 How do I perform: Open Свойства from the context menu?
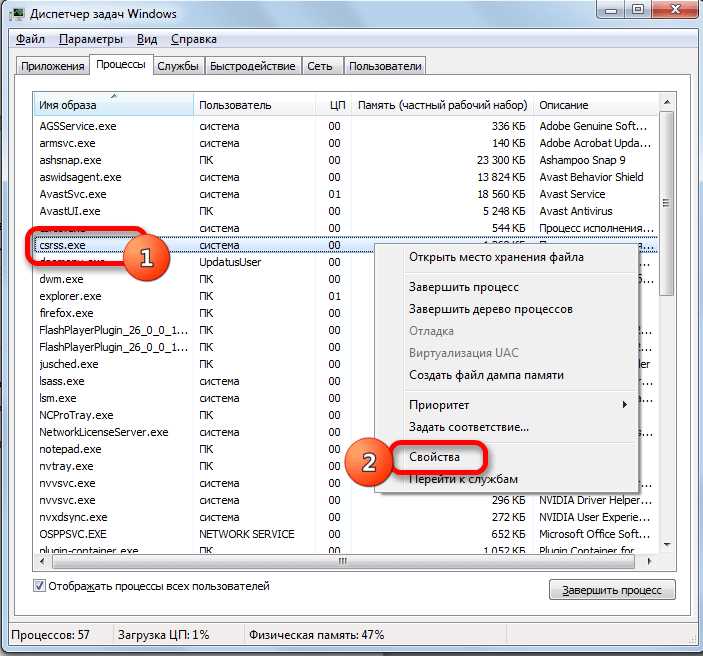click(434, 457)
